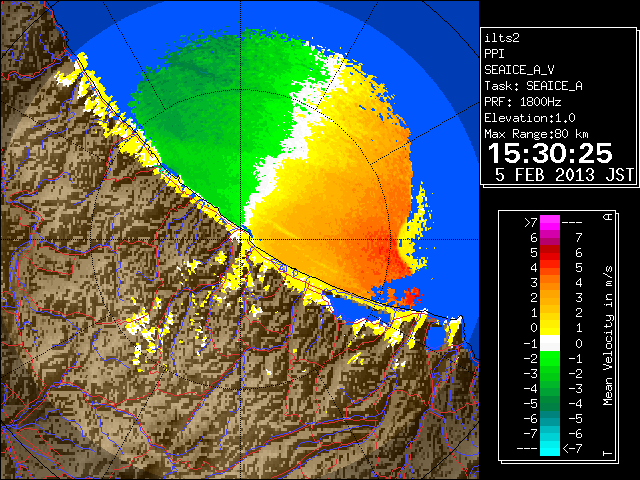Screen dimensions: 640x480
Task: Click the timestamp '15:30:25'
Action: pyautogui.click(x=550, y=153)
